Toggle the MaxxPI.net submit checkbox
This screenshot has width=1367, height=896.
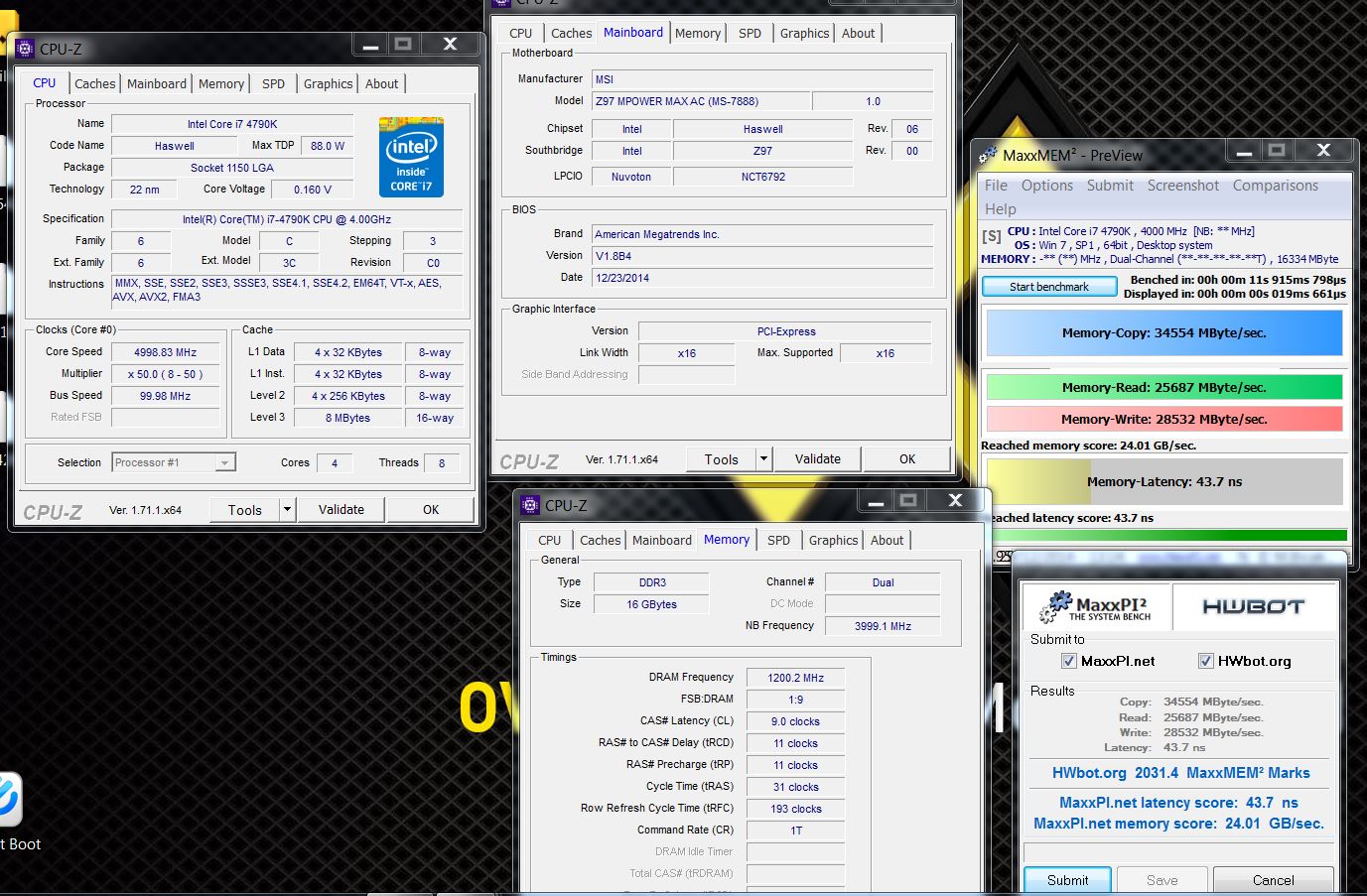(x=1068, y=661)
